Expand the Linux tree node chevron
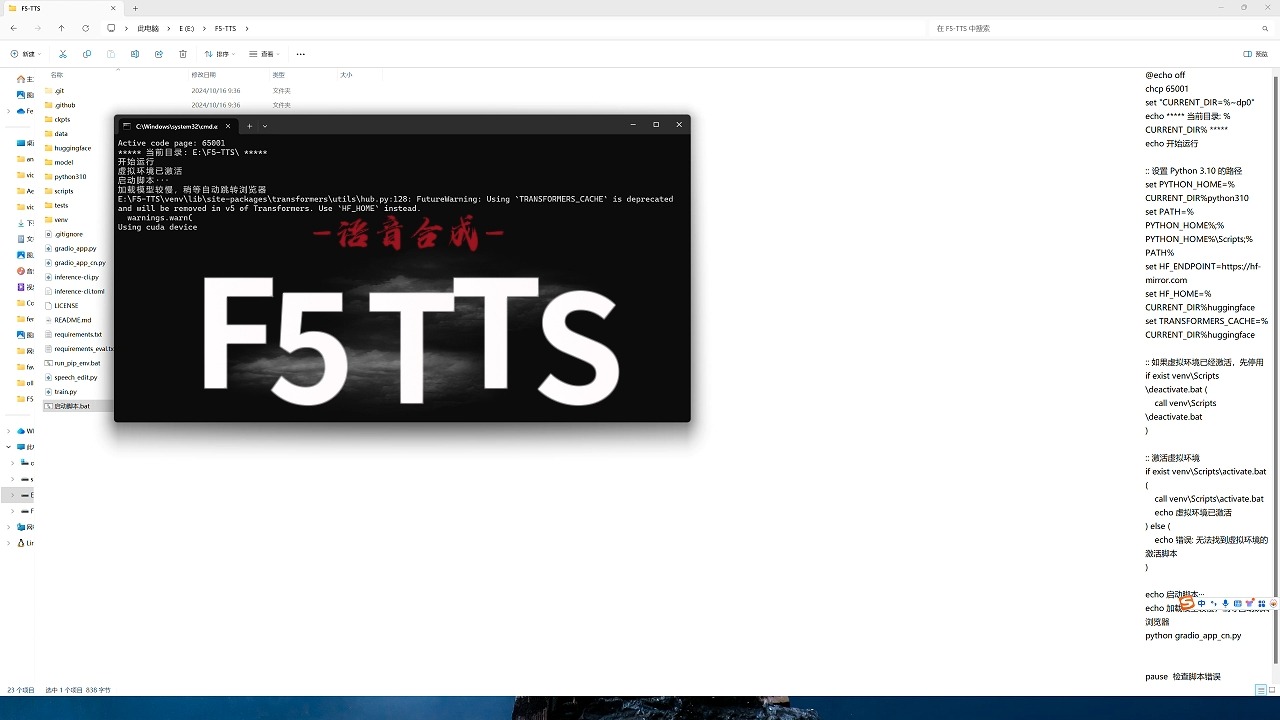The image size is (1280, 720). (x=9, y=543)
